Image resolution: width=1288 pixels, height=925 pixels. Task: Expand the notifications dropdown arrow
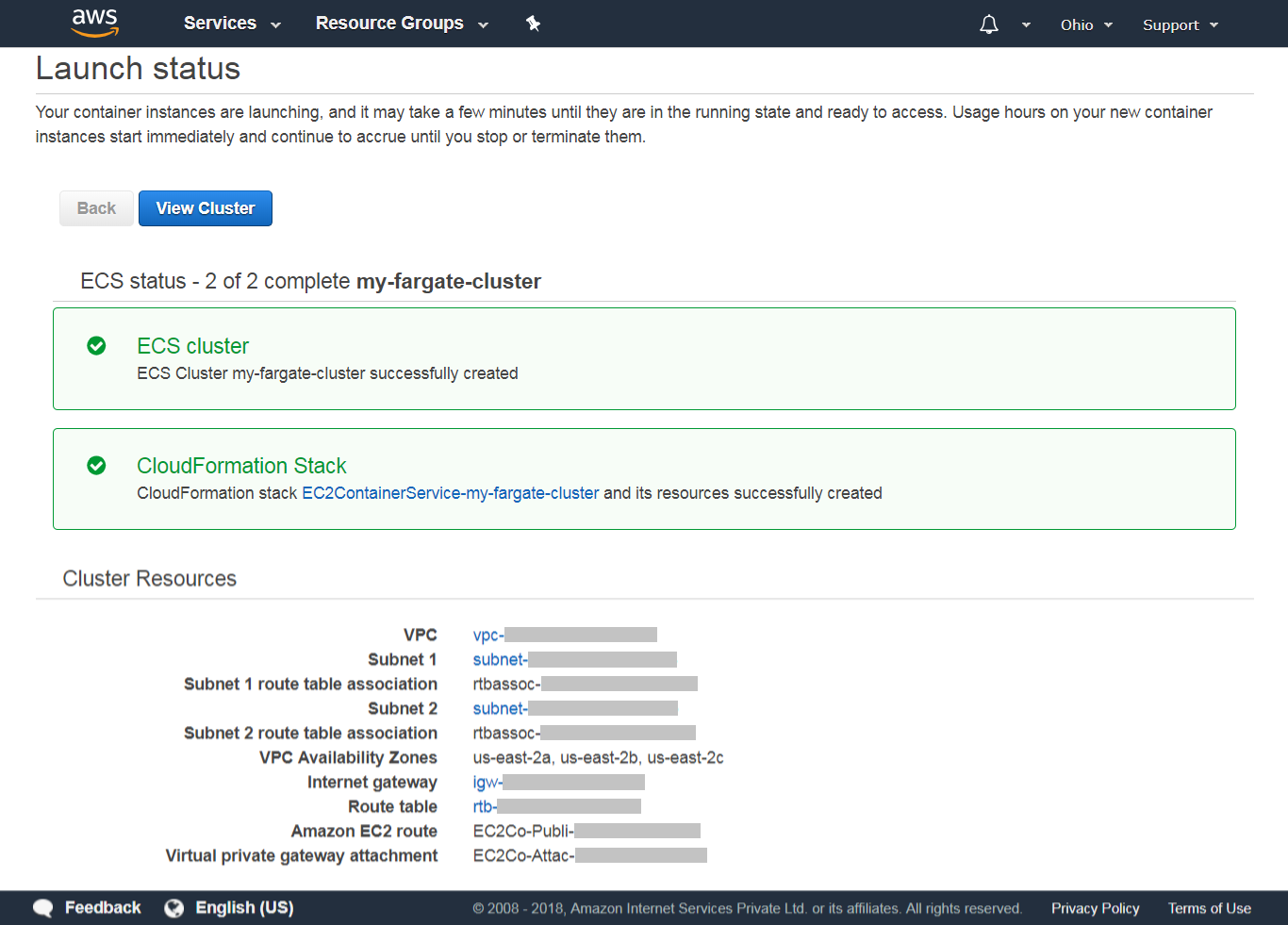[1026, 25]
